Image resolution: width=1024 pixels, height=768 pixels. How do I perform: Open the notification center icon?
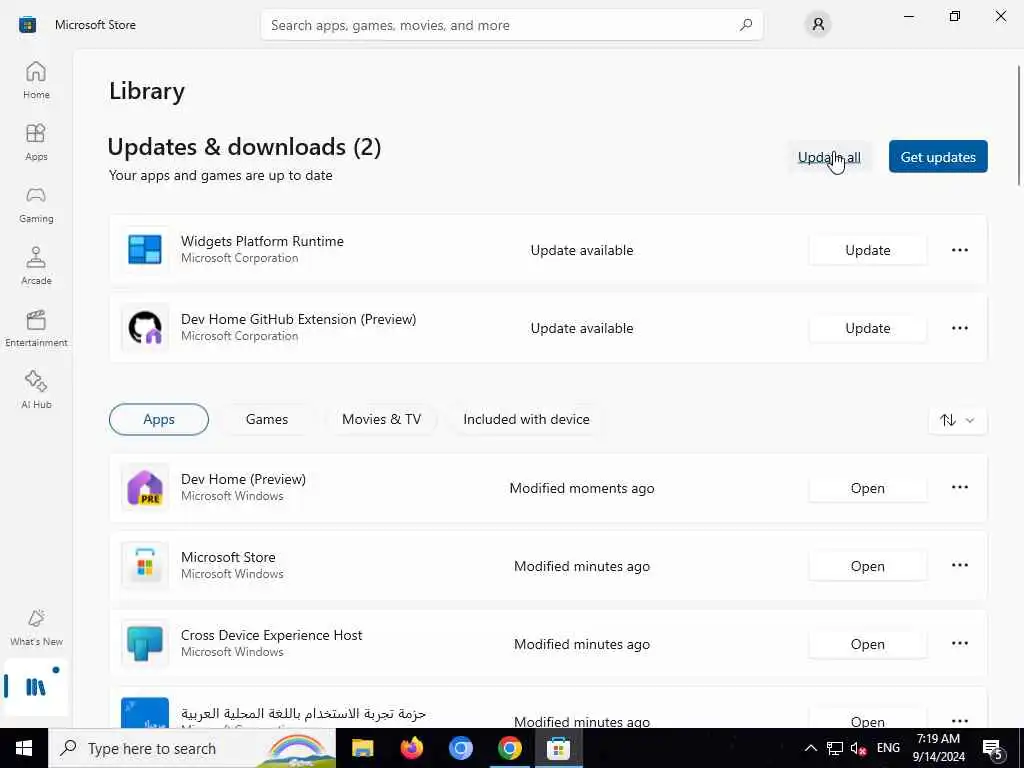(x=993, y=749)
